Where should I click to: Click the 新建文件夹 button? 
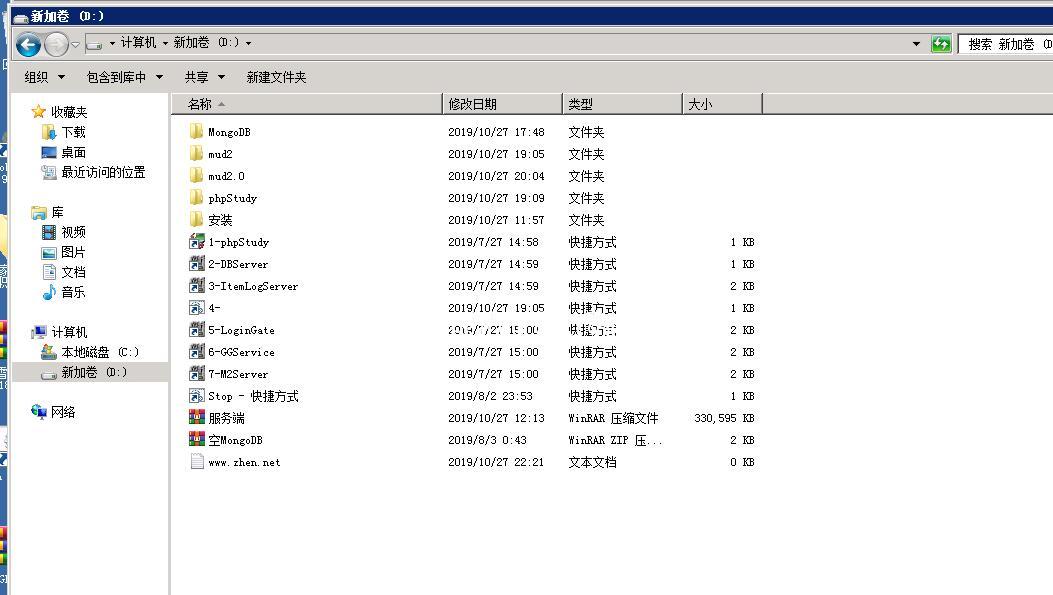[x=276, y=77]
